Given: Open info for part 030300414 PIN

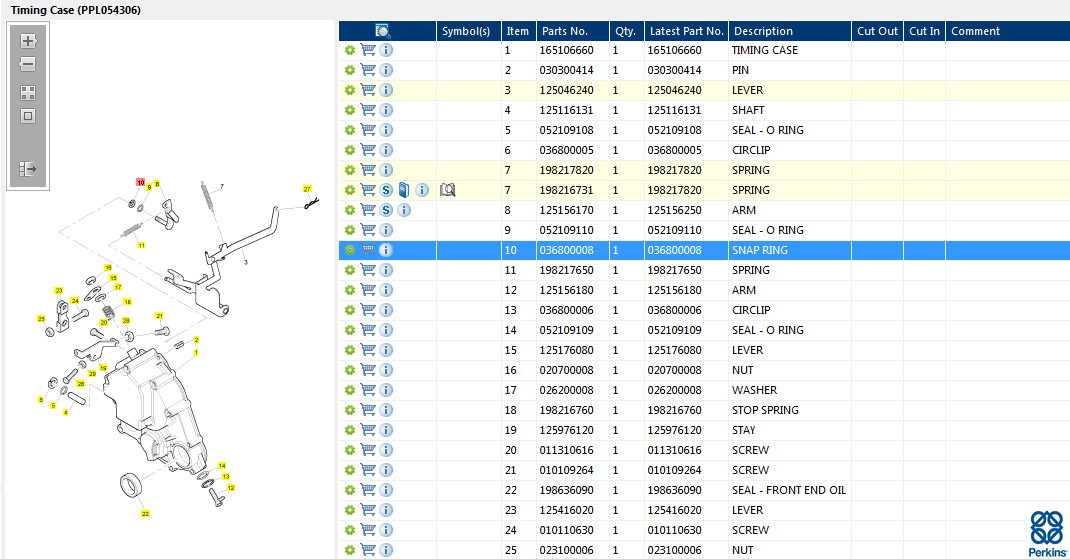Looking at the screenshot, I should [x=386, y=70].
